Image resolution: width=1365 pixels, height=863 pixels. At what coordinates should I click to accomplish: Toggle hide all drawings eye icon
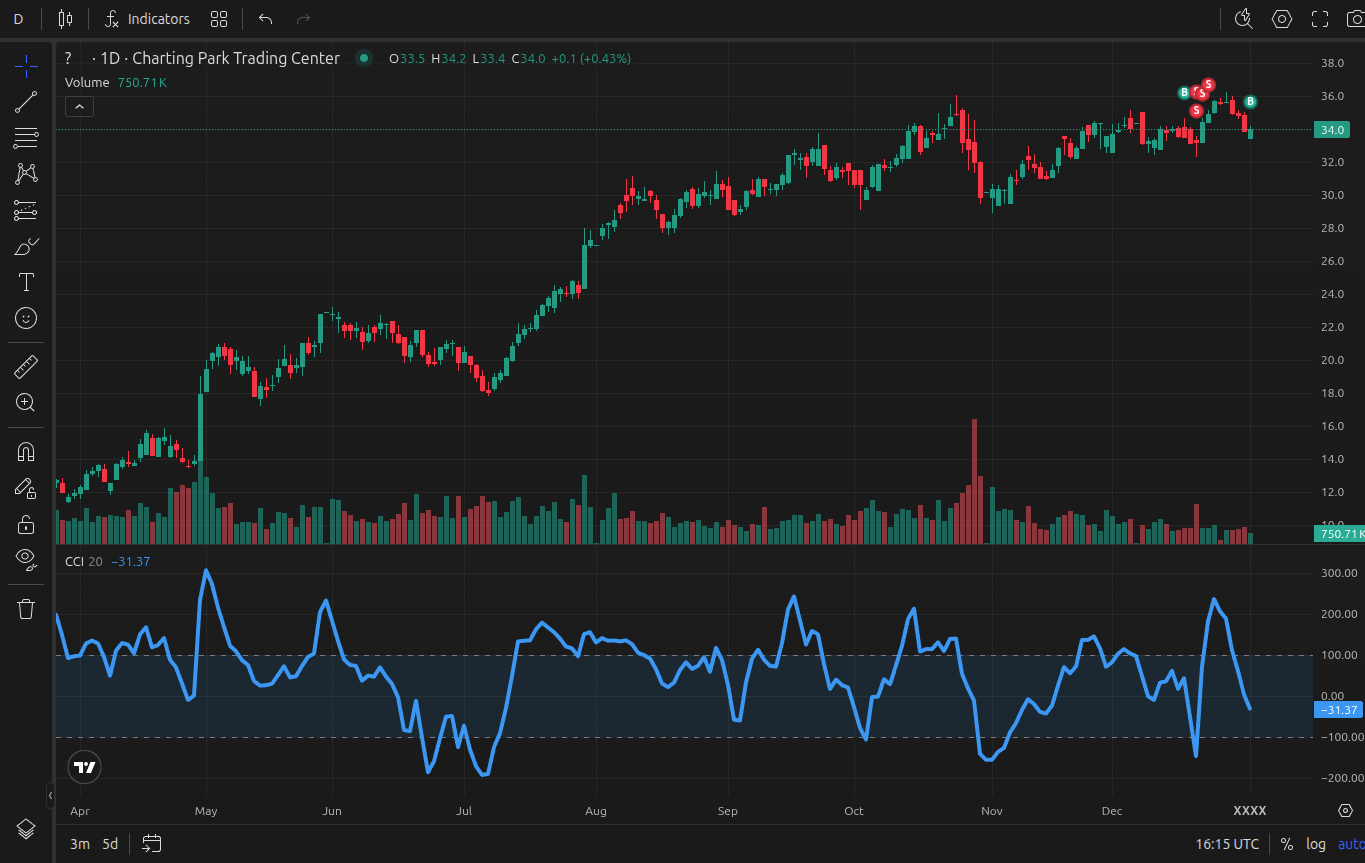point(26,558)
